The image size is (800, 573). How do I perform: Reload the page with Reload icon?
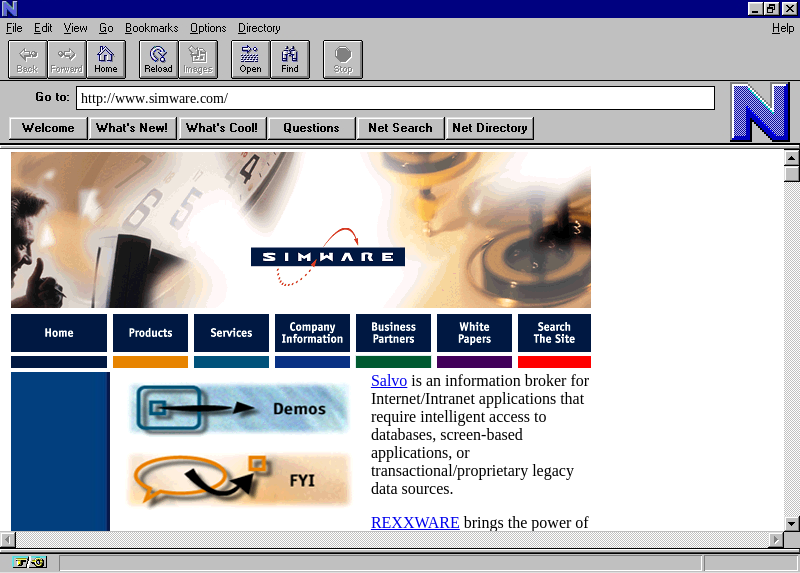tap(159, 59)
